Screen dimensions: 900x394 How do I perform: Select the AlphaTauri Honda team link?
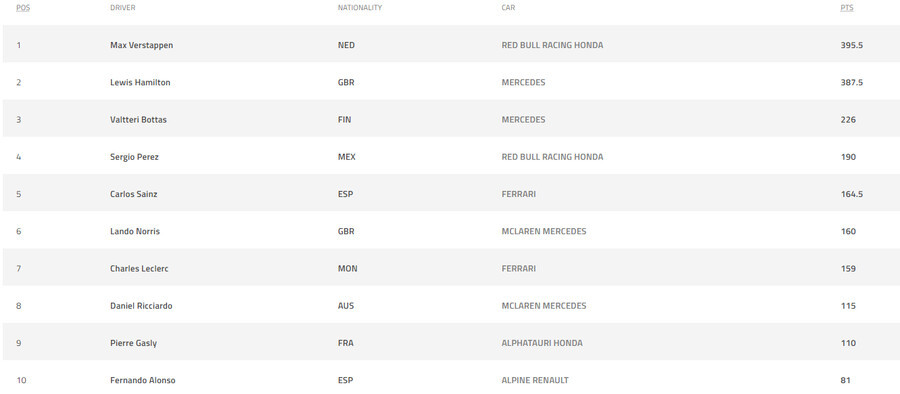[x=542, y=343]
